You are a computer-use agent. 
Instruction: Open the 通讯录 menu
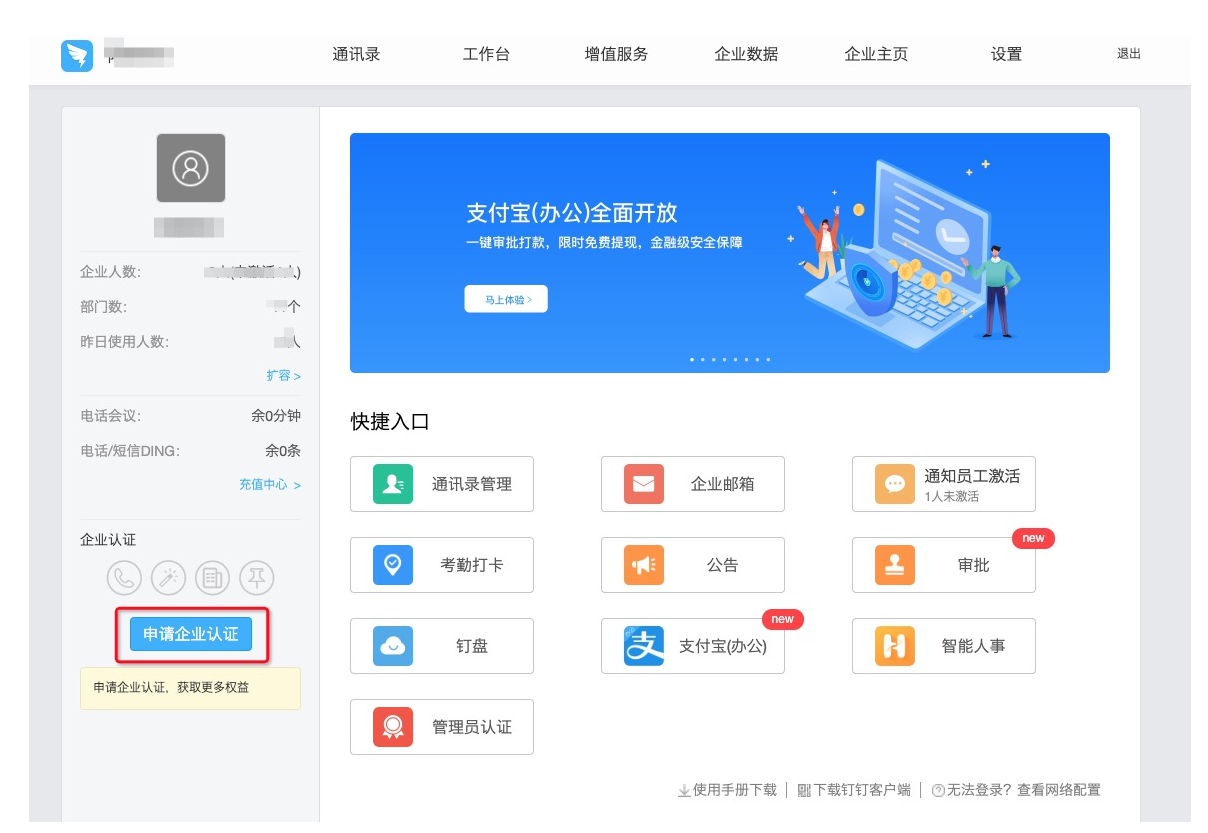tap(356, 54)
